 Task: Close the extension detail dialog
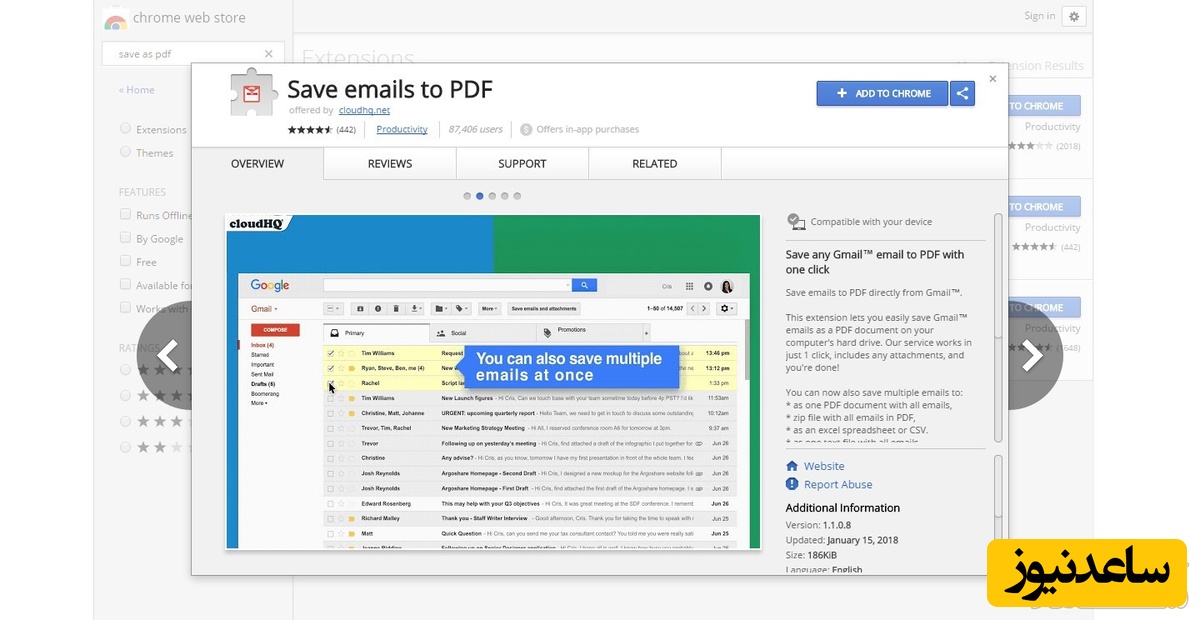click(992, 78)
